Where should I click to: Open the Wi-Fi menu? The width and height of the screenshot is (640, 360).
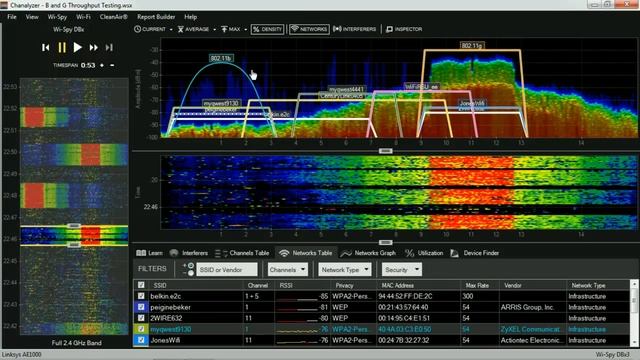pos(83,17)
